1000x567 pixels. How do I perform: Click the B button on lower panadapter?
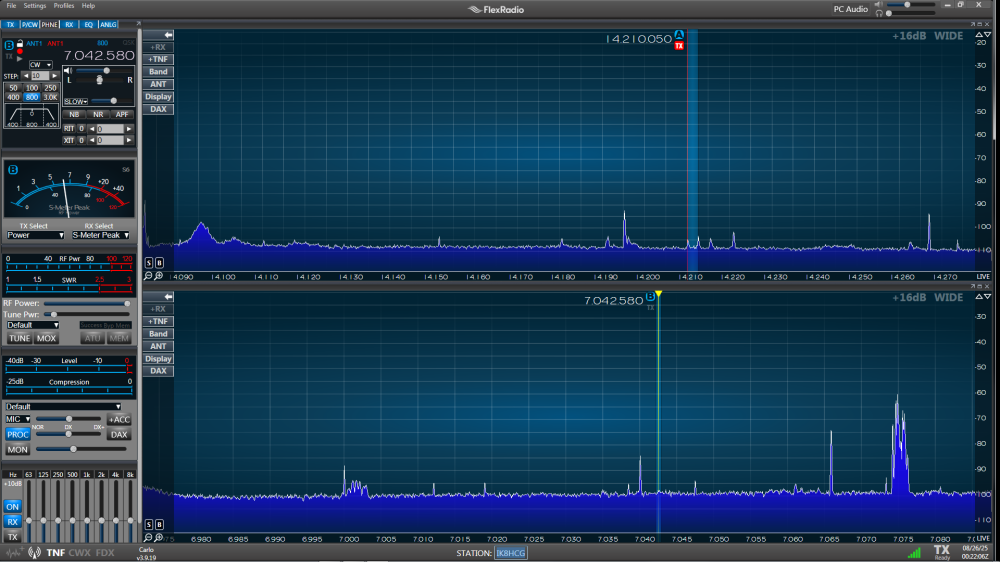tap(159, 524)
